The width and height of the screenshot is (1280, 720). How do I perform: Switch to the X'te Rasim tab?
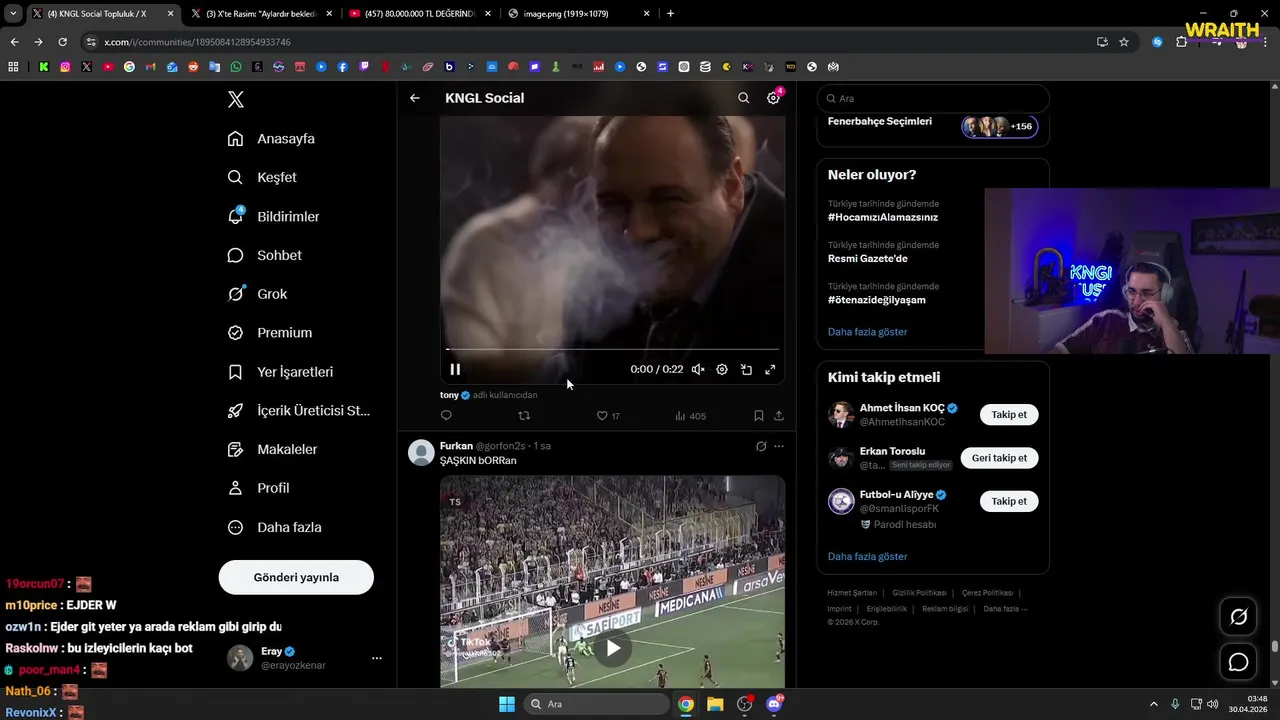(261, 14)
